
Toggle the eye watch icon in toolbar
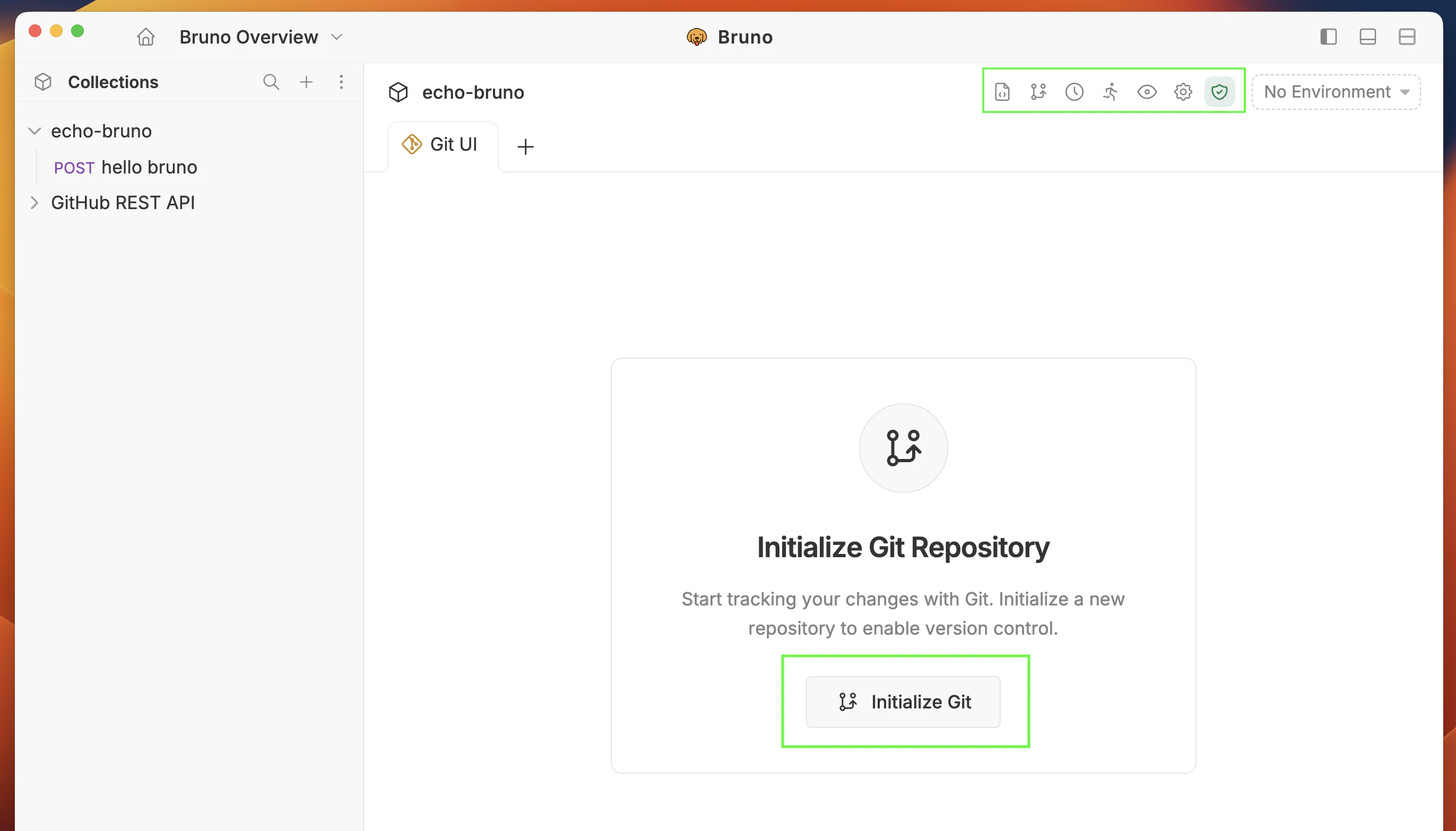(1147, 91)
